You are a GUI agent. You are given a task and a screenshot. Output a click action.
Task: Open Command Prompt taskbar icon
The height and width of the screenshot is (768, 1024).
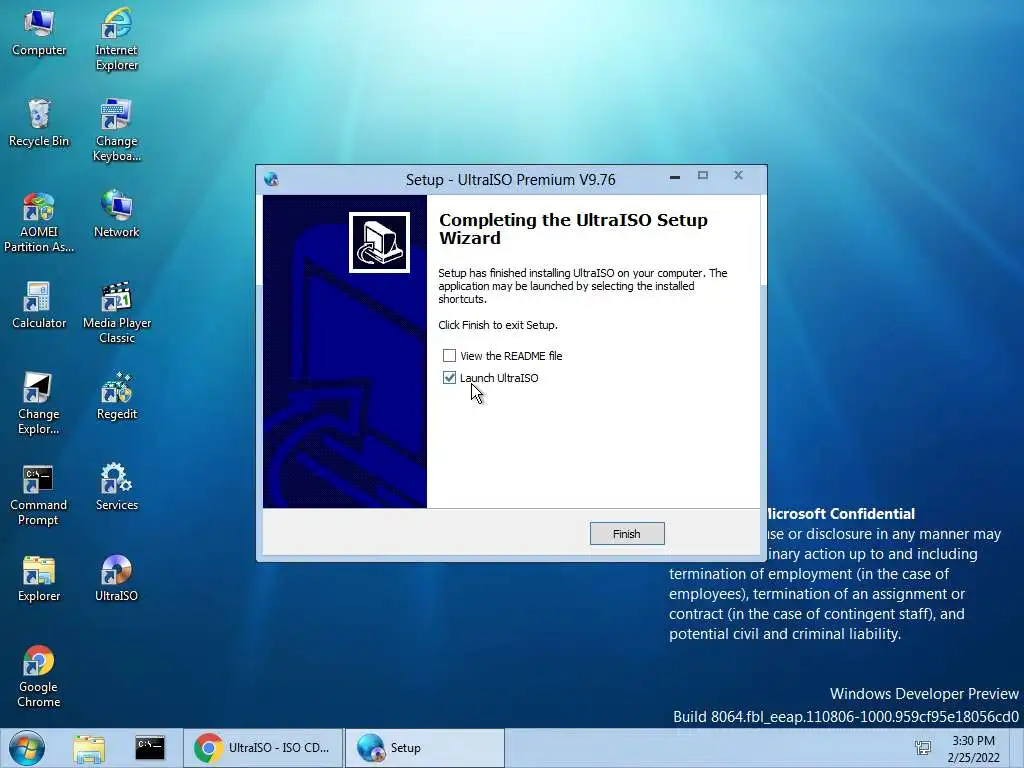150,748
